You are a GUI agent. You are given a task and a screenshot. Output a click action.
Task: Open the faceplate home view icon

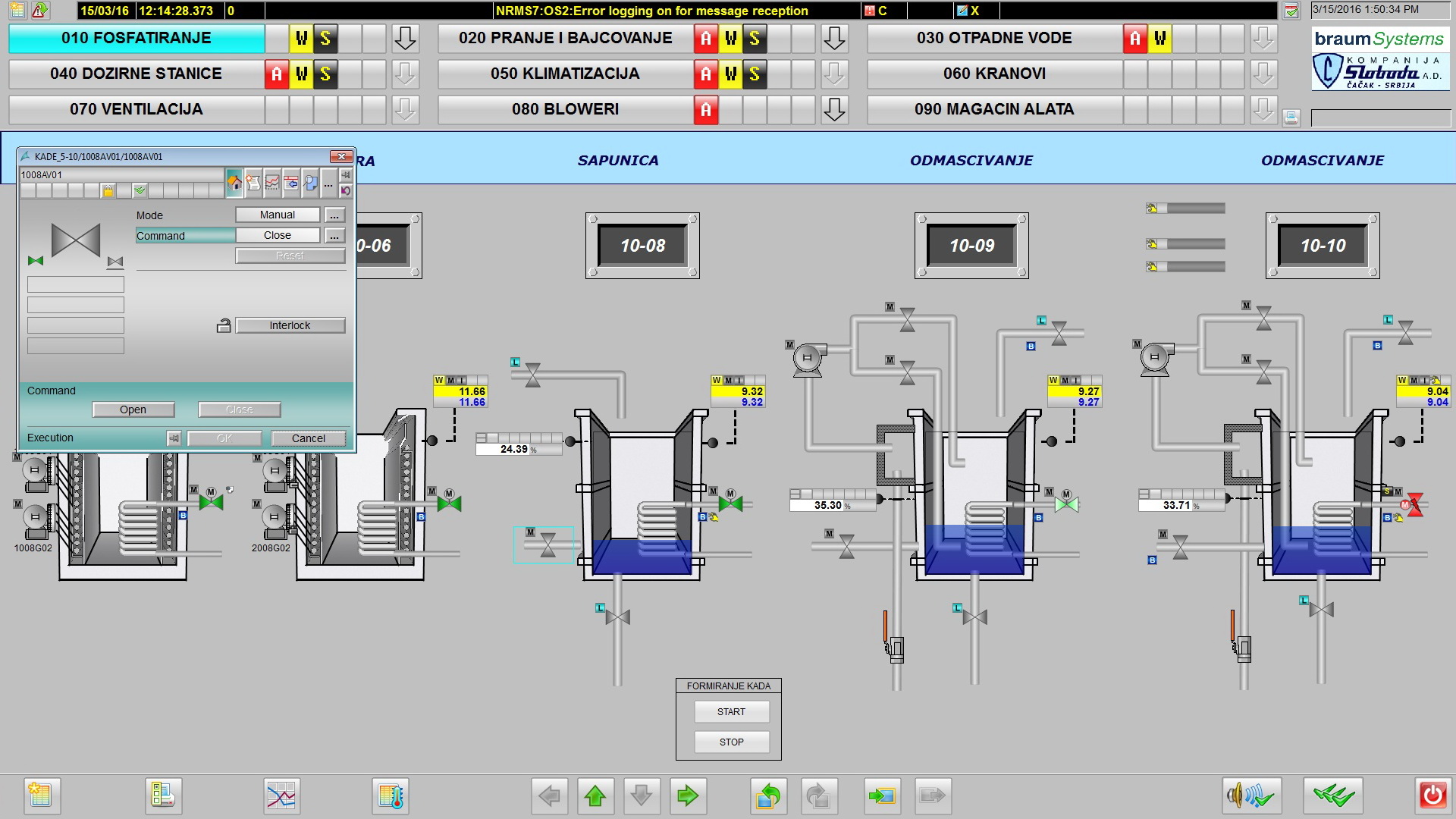click(234, 183)
